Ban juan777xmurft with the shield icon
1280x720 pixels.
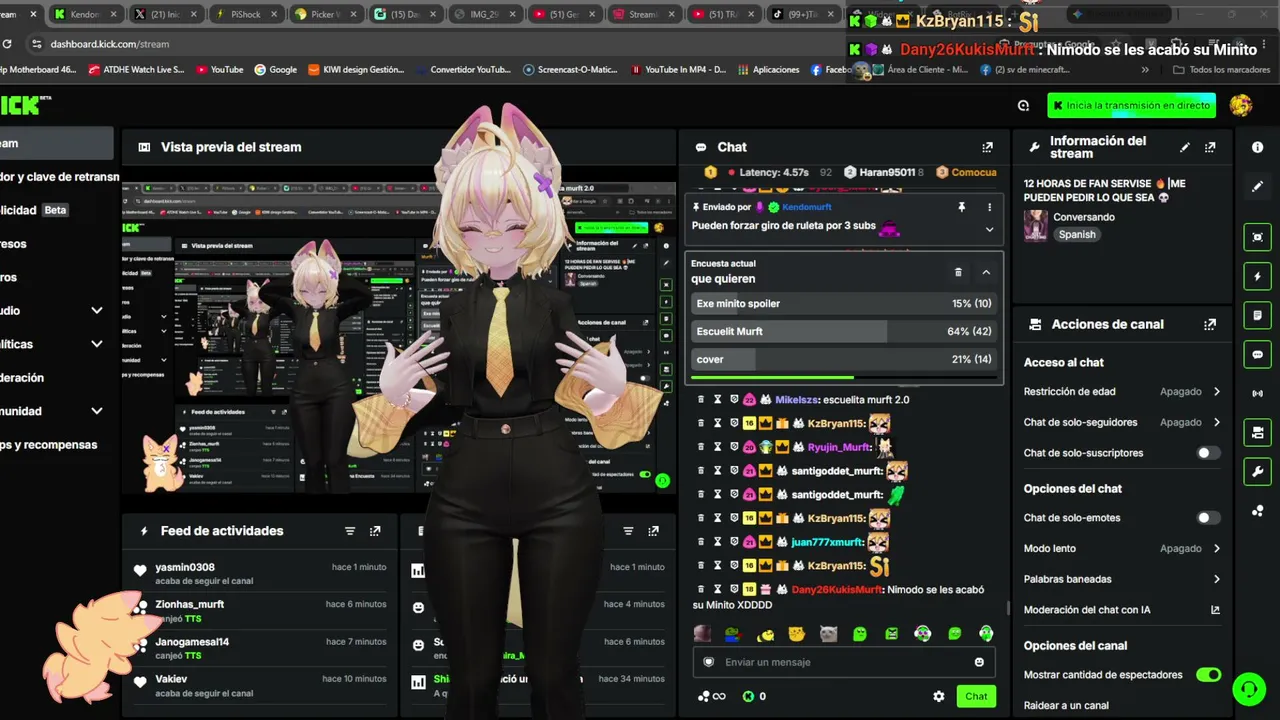pyautogui.click(x=733, y=542)
